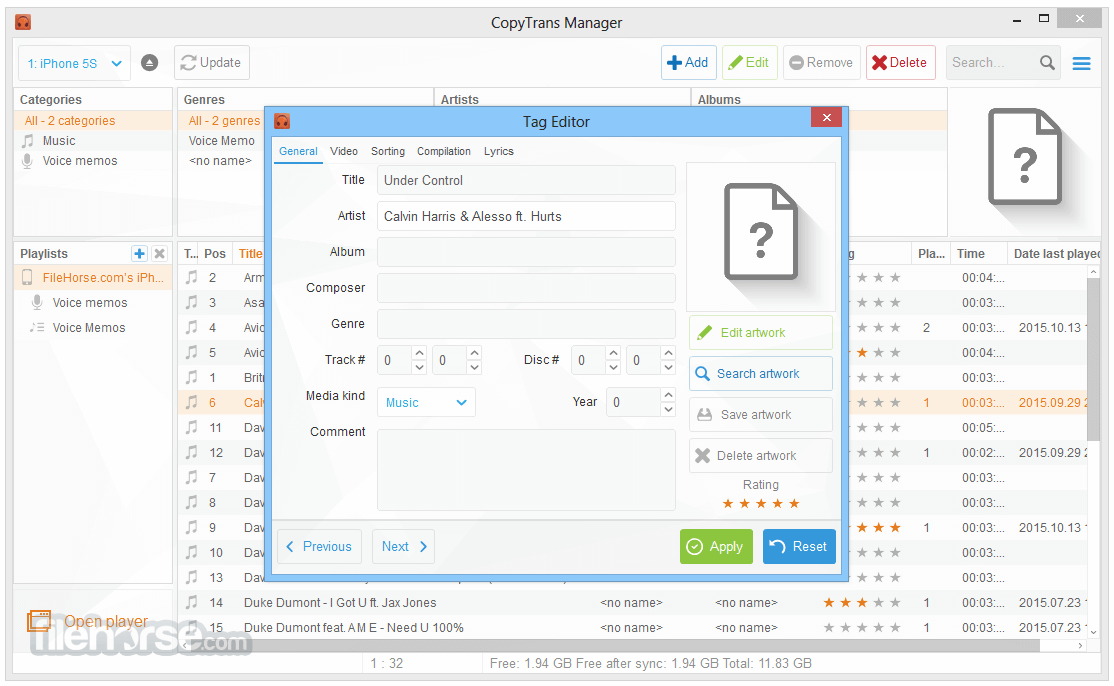Click Save artwork button
1114x686 pixels.
[761, 415]
